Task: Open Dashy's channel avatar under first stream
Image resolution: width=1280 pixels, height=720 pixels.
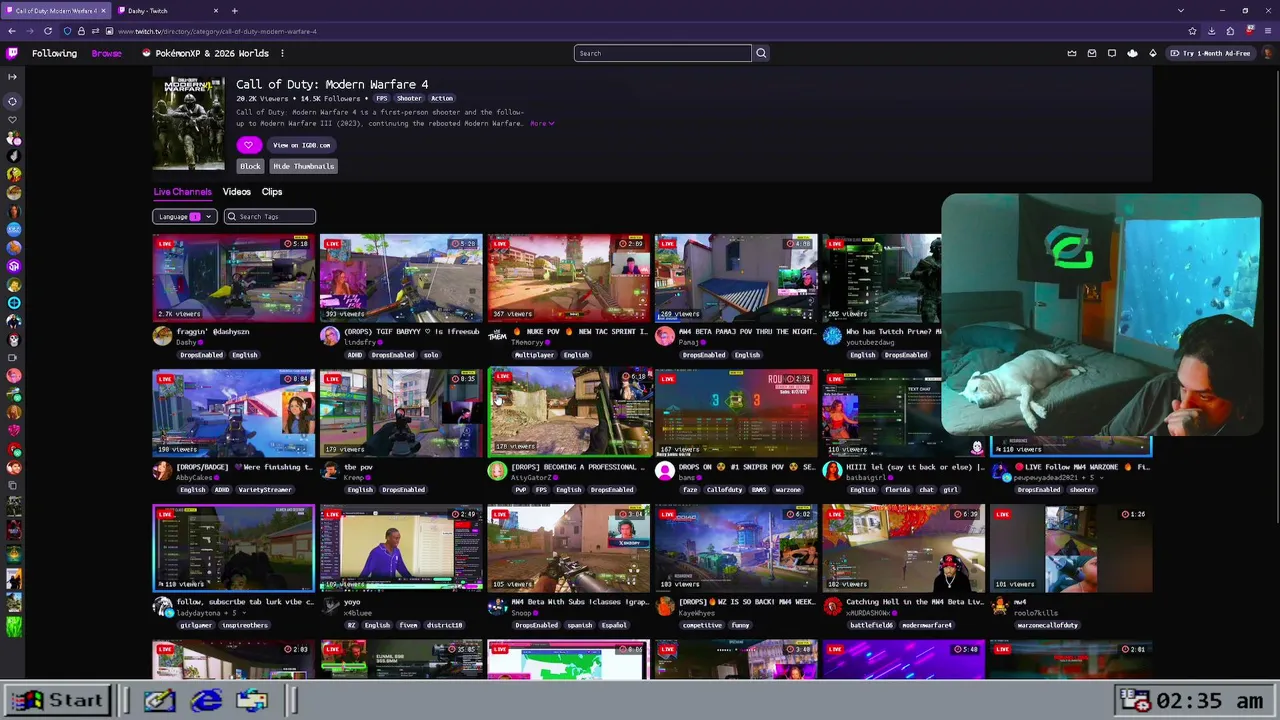Action: pos(162,337)
